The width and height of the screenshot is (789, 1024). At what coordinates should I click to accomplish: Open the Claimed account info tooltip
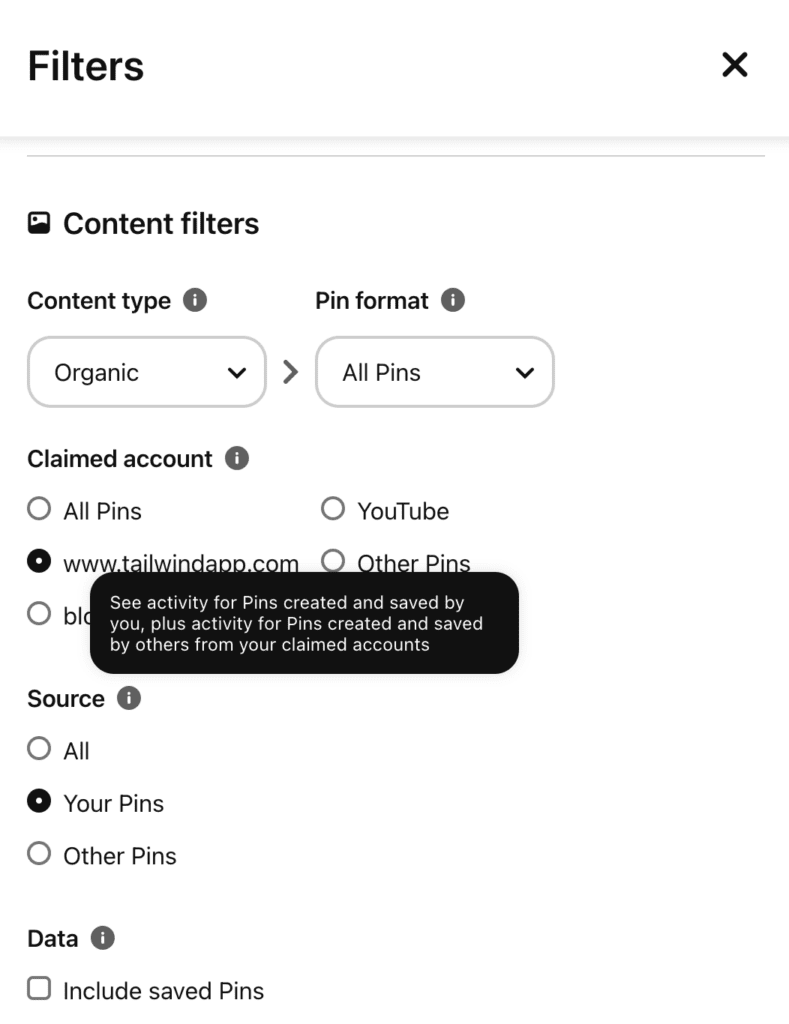pos(239,458)
